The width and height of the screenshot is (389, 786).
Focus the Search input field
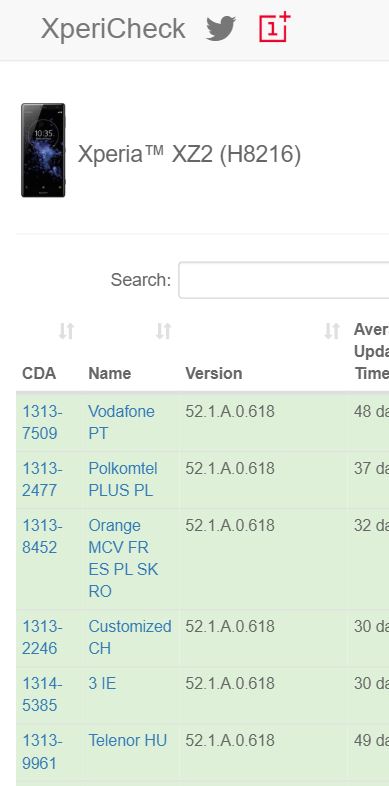click(x=284, y=280)
